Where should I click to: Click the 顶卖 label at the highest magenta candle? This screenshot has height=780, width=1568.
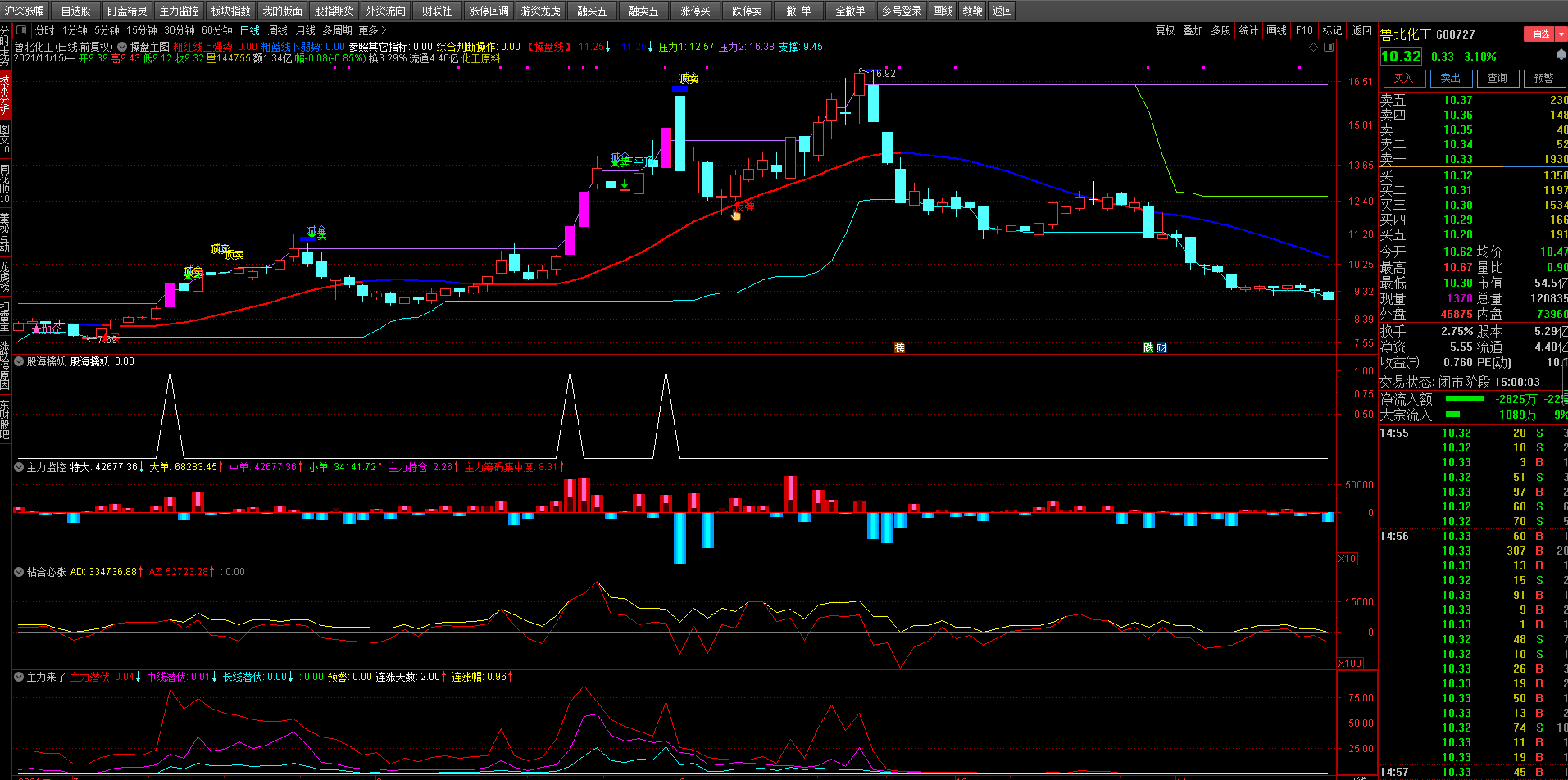tap(689, 79)
